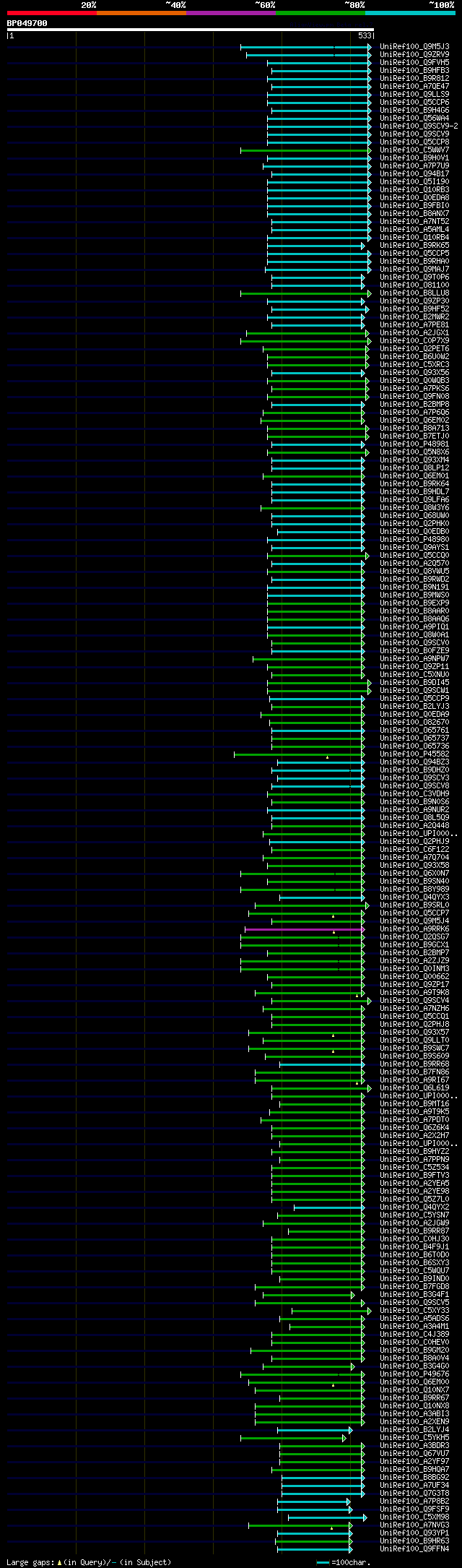Click label UniRef100_C6F122
Screen dimensions: 462x1568
[x=414, y=849]
